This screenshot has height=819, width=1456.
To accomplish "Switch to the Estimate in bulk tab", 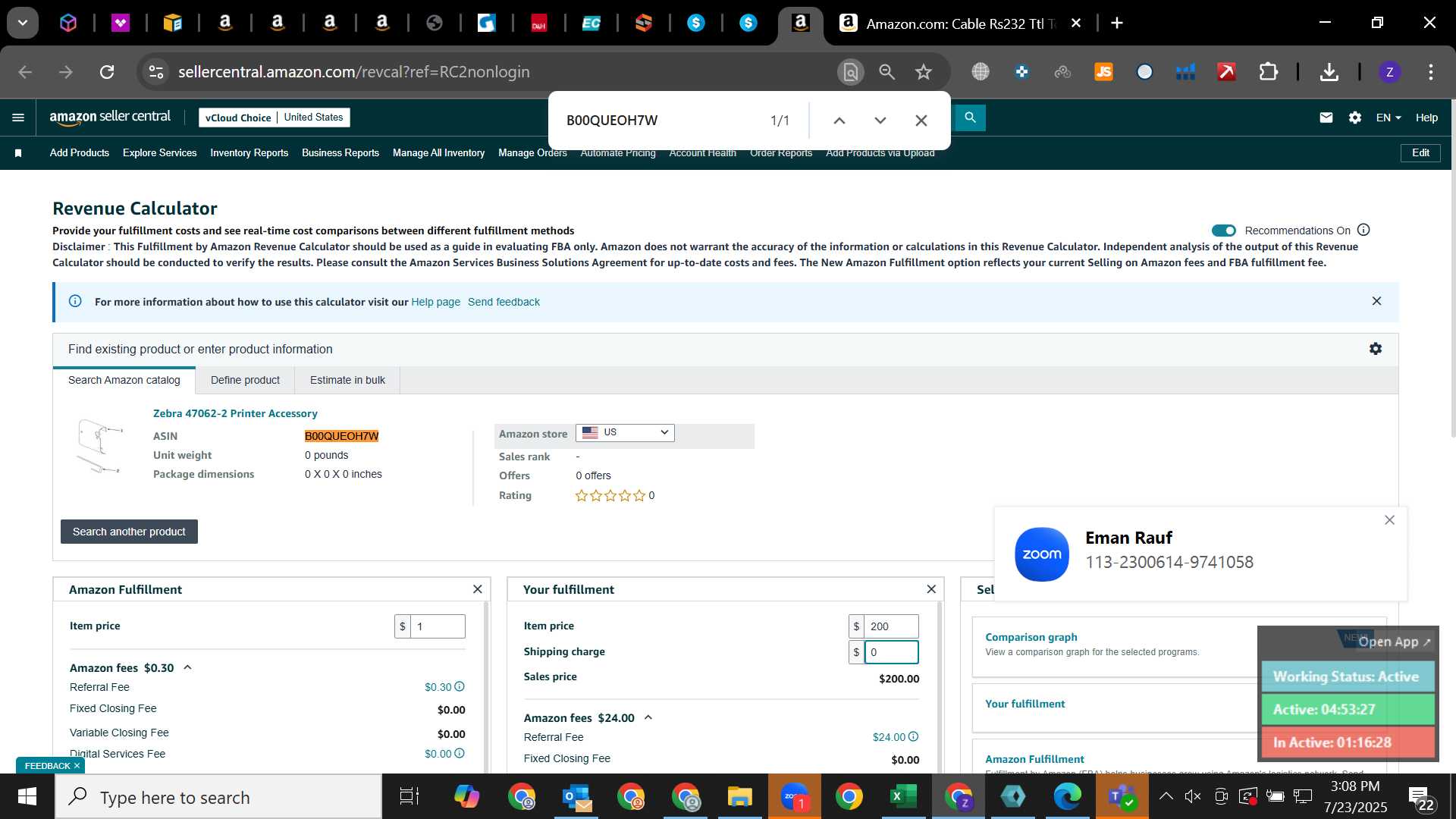I will (347, 380).
